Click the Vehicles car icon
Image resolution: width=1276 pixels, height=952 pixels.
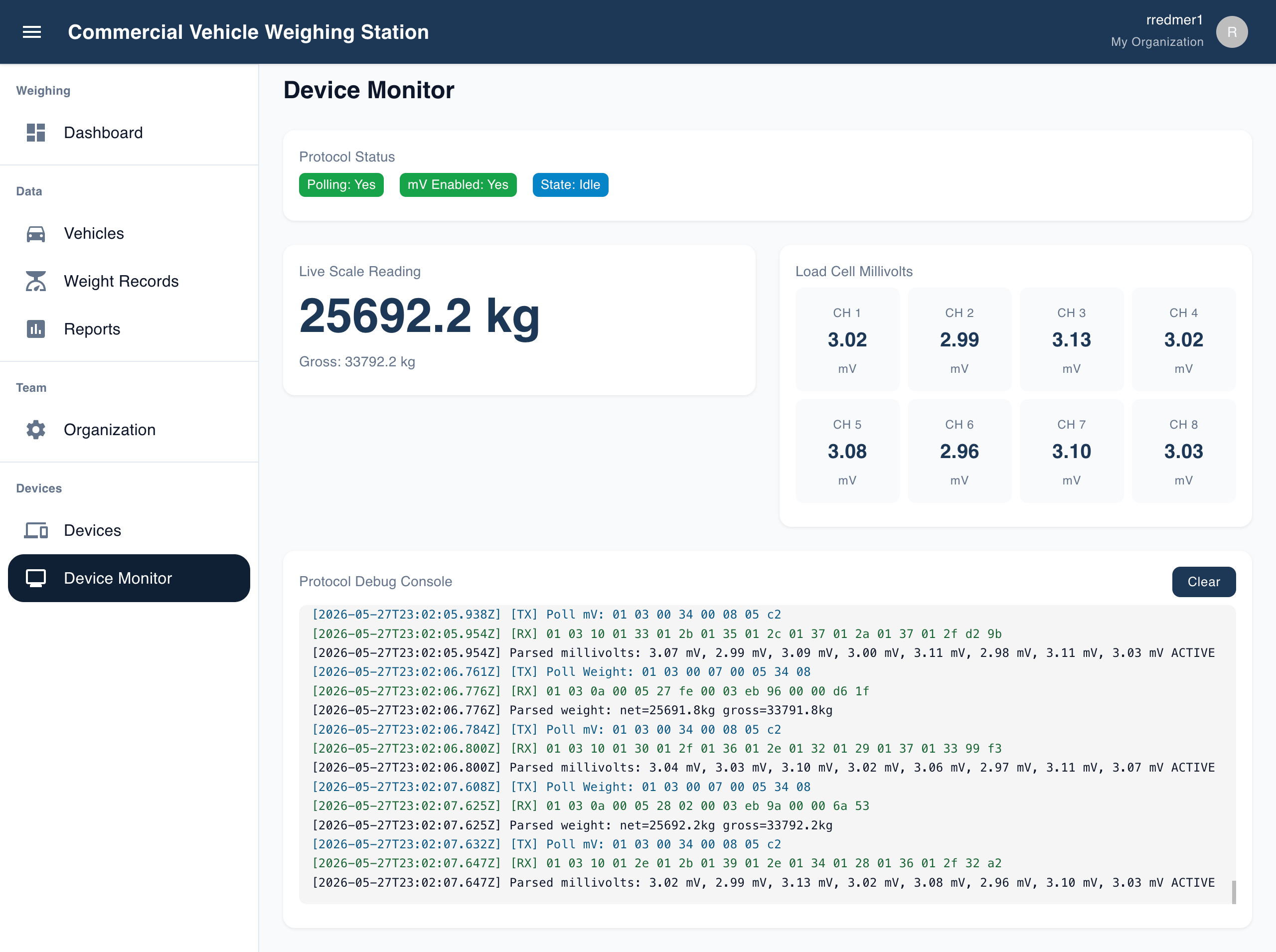[36, 233]
